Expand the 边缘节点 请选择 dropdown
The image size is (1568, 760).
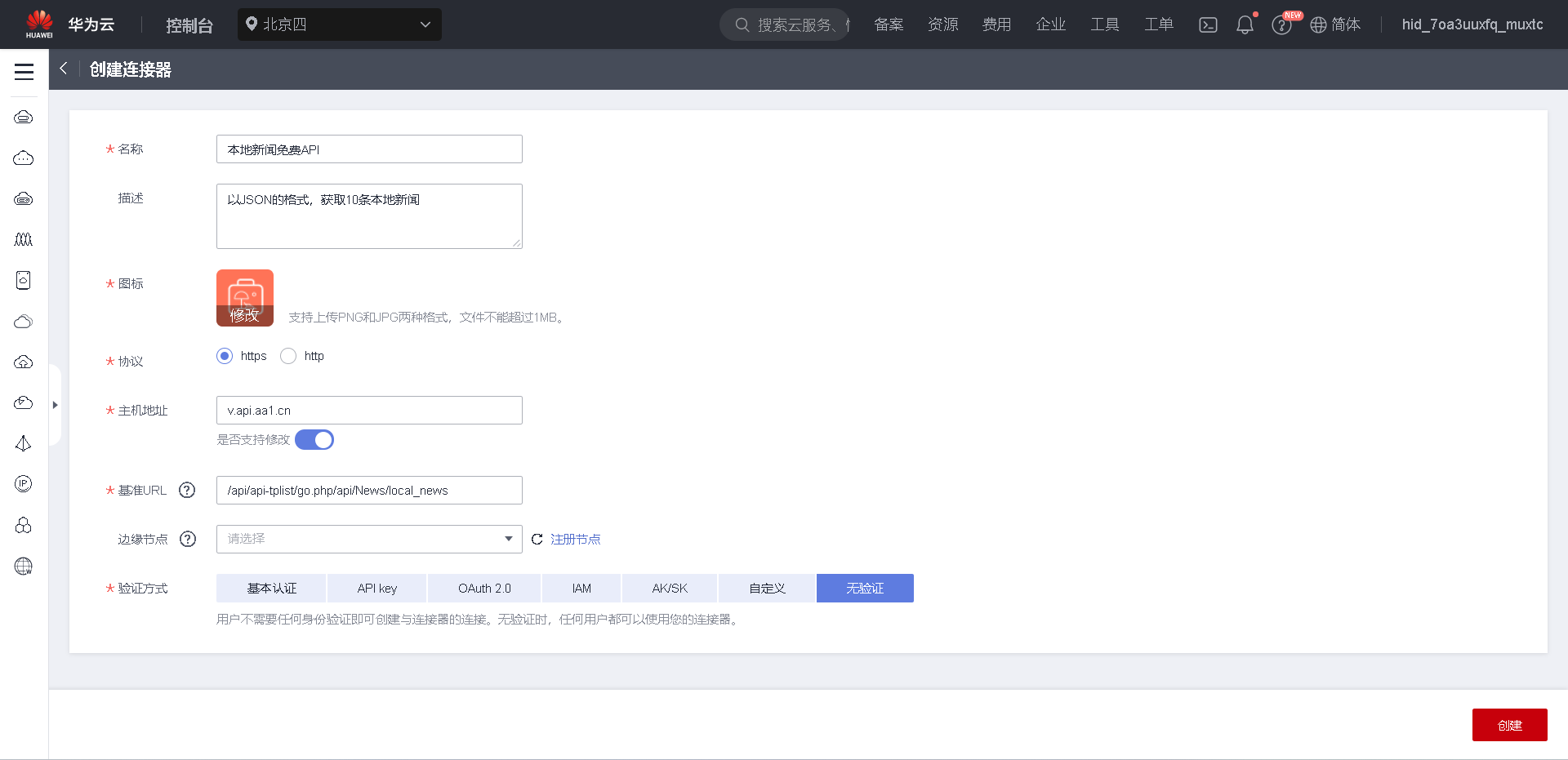click(369, 539)
